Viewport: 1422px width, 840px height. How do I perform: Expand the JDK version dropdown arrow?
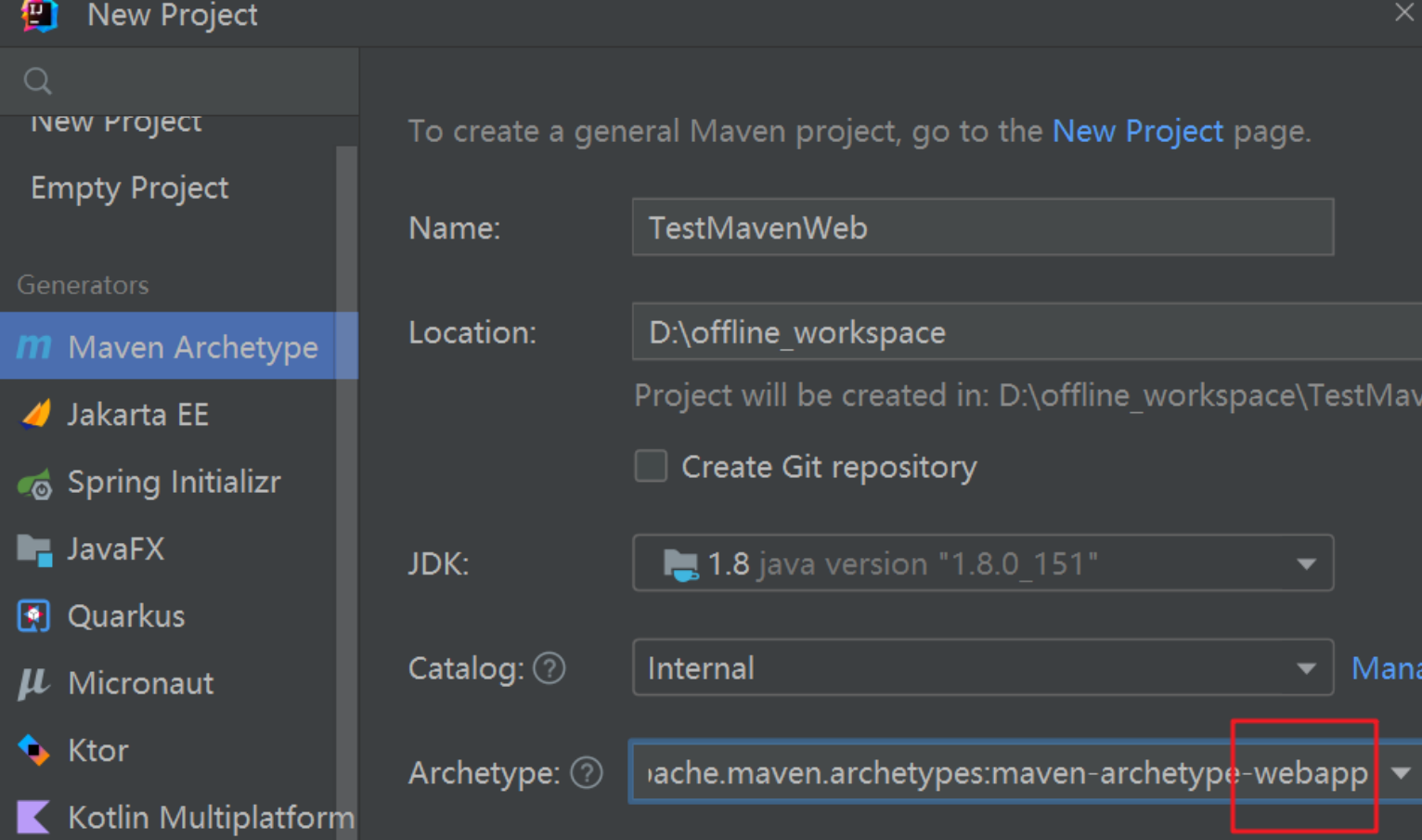1306,564
